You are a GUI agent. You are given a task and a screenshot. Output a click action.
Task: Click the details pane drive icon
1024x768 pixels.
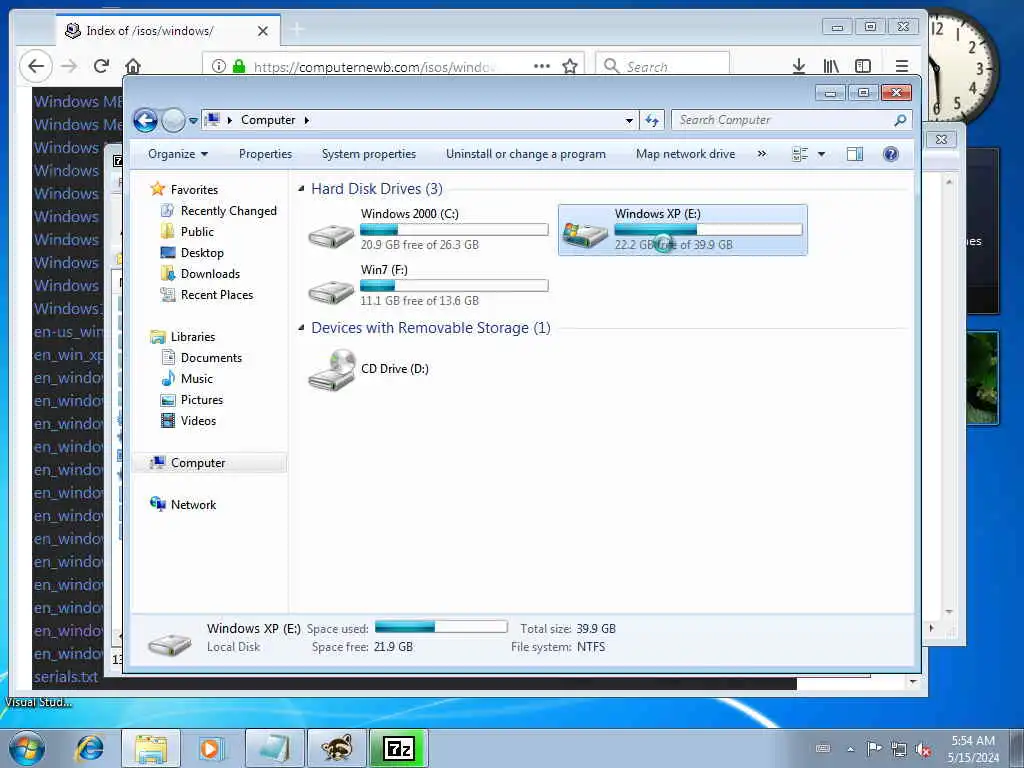pos(170,643)
